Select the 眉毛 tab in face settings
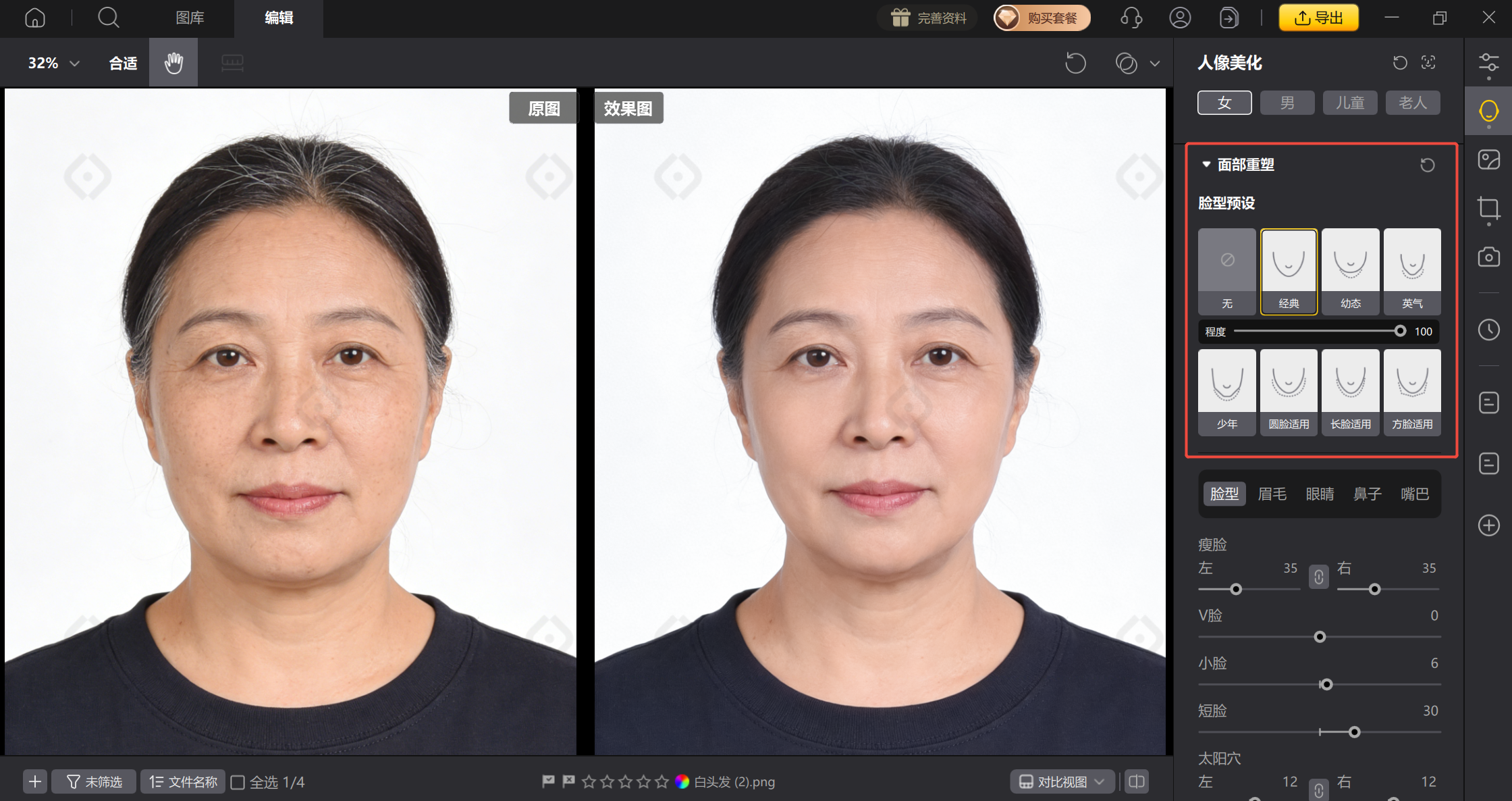Viewport: 1512px width, 801px height. click(1272, 494)
